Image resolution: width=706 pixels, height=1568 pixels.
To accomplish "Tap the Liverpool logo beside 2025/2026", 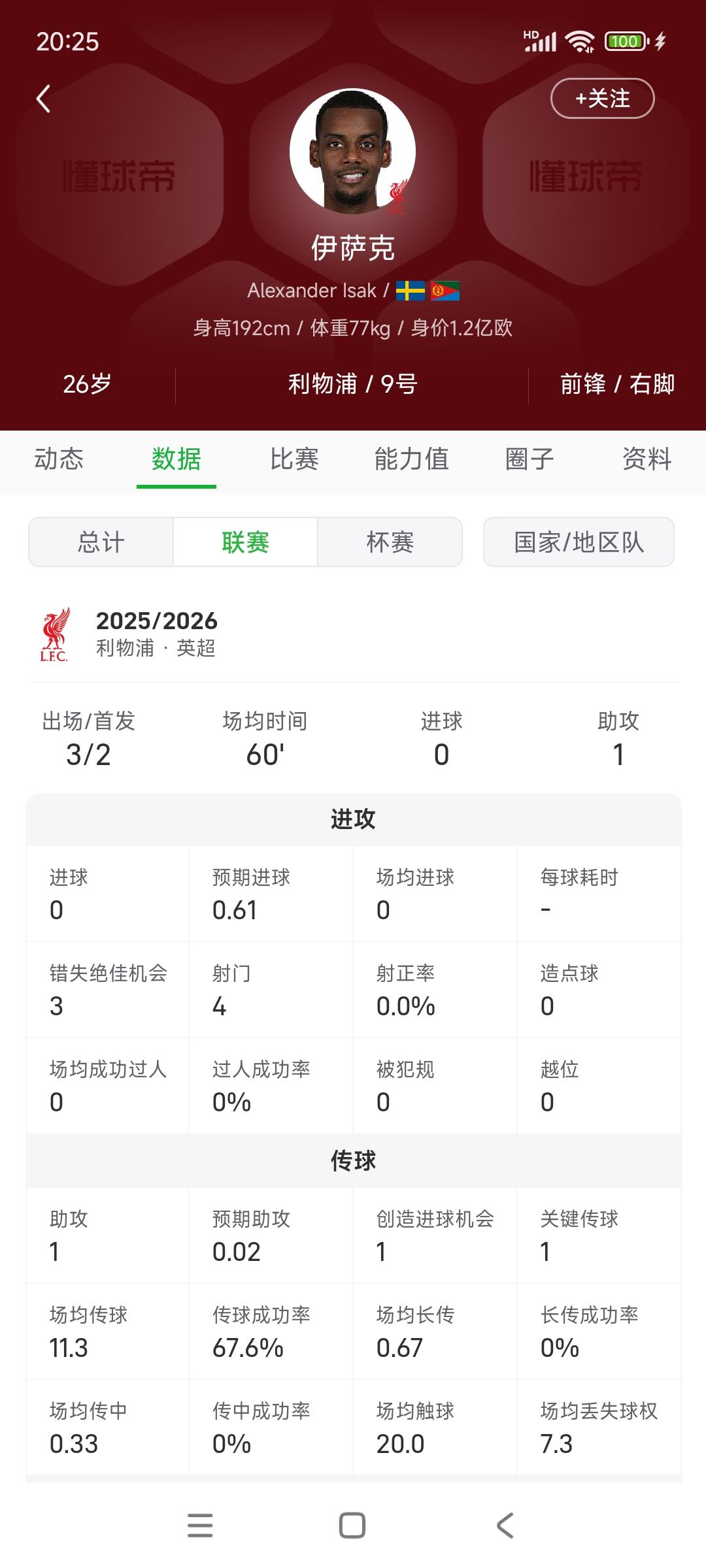I will 55,634.
